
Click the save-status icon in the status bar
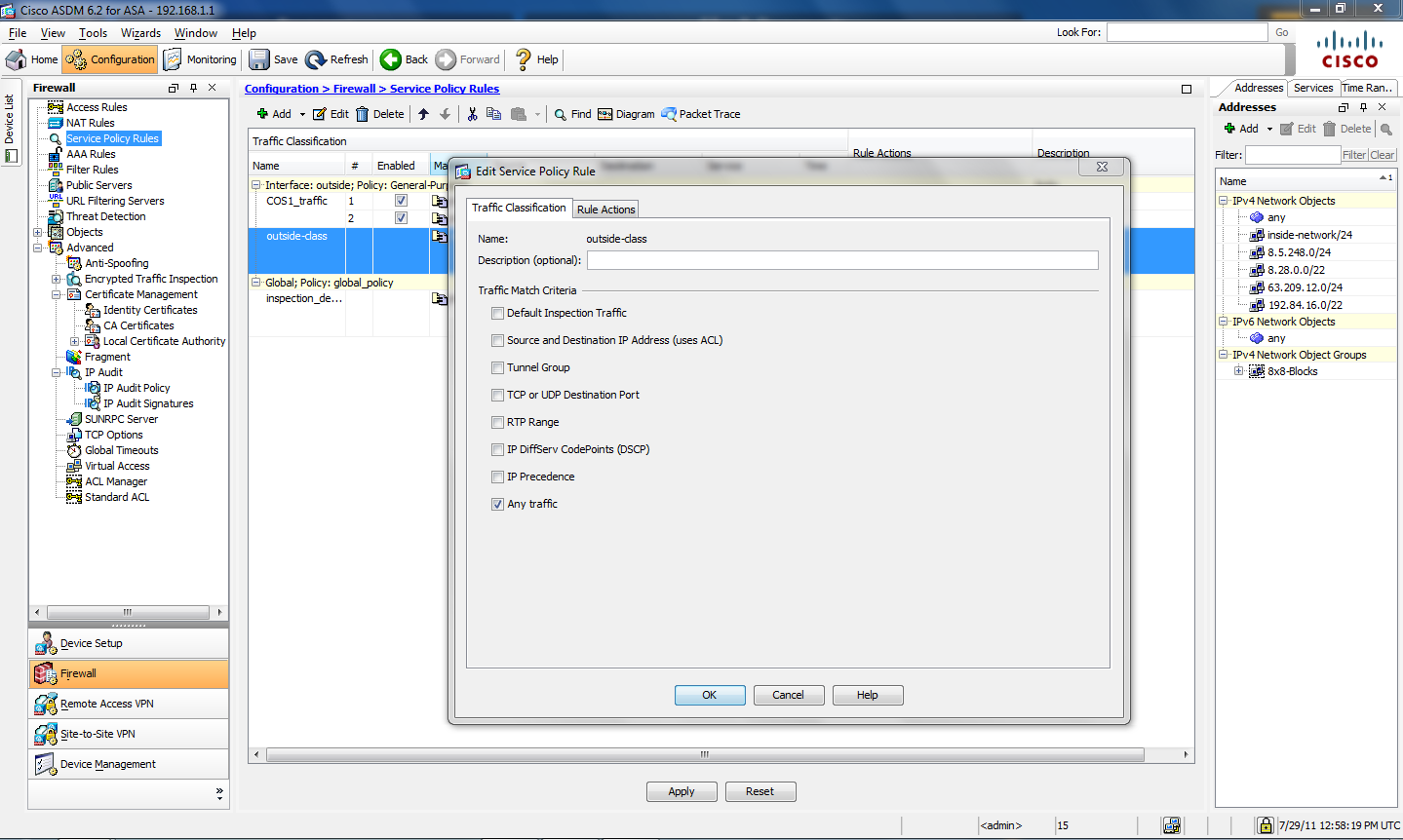pos(1172,825)
